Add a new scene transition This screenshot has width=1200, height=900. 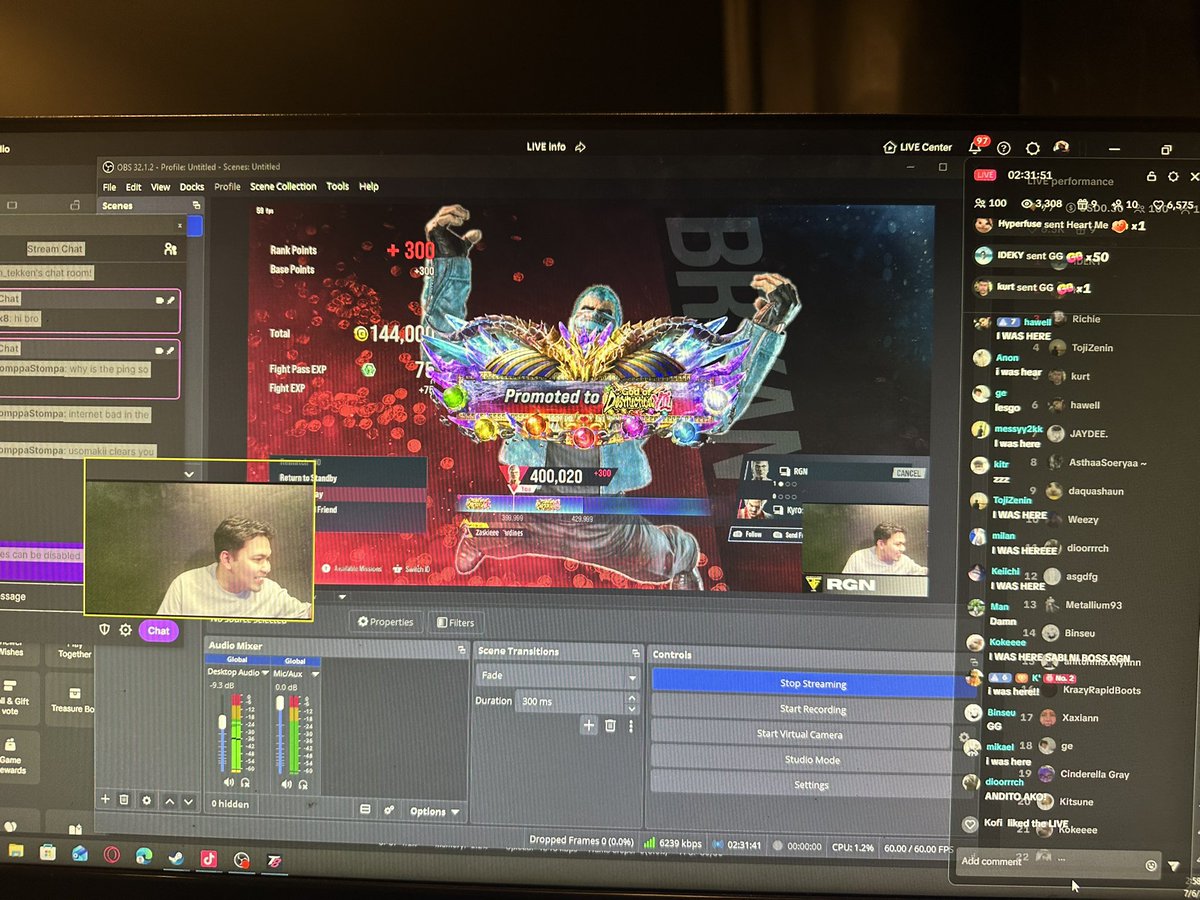(x=589, y=725)
